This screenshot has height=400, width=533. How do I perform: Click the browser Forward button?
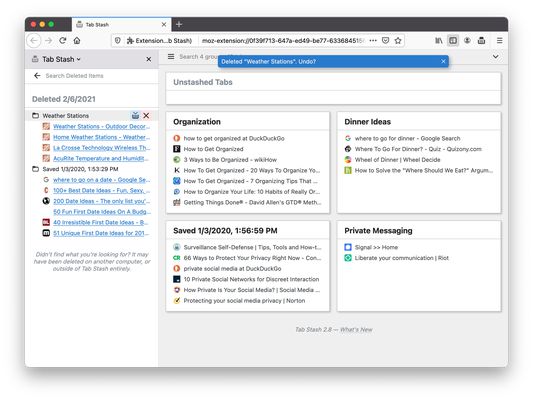tap(49, 40)
